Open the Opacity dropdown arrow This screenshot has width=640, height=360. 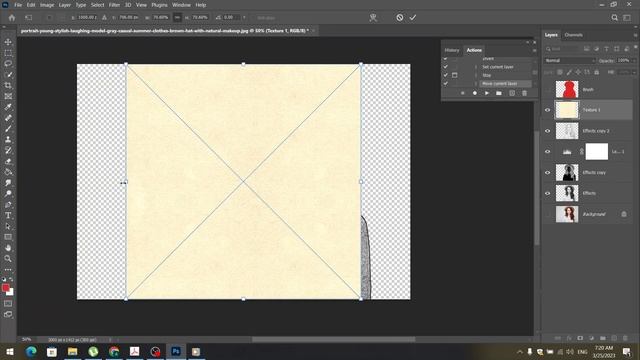click(x=634, y=60)
